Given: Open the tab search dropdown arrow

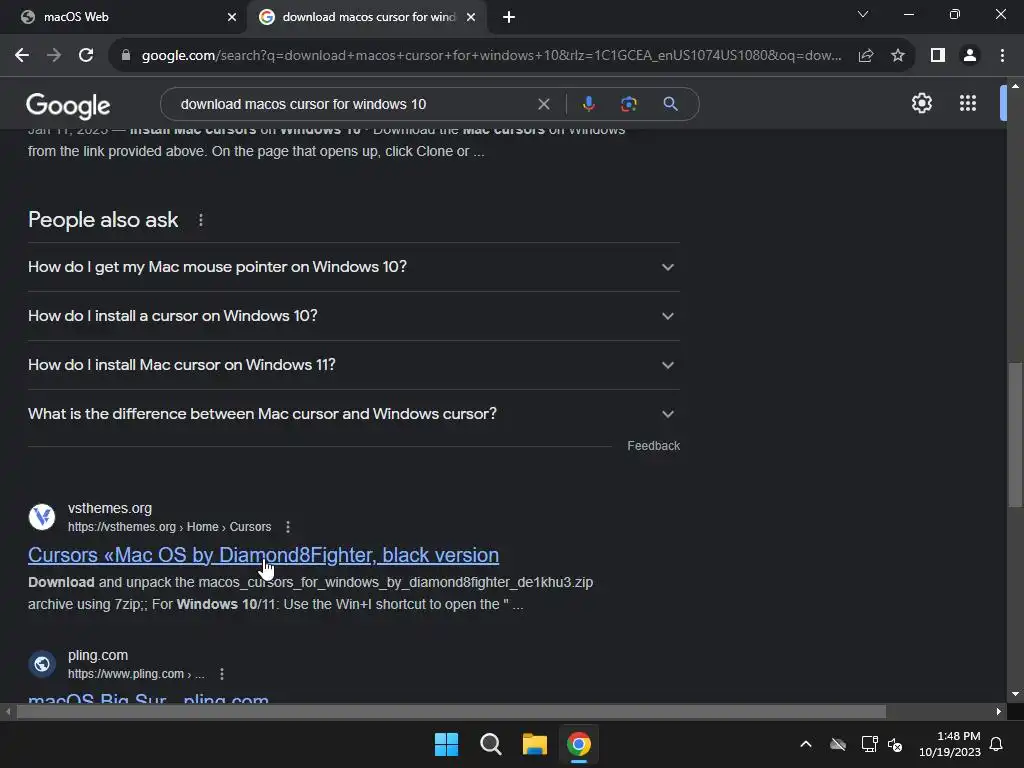Looking at the screenshot, I should pos(863,14).
